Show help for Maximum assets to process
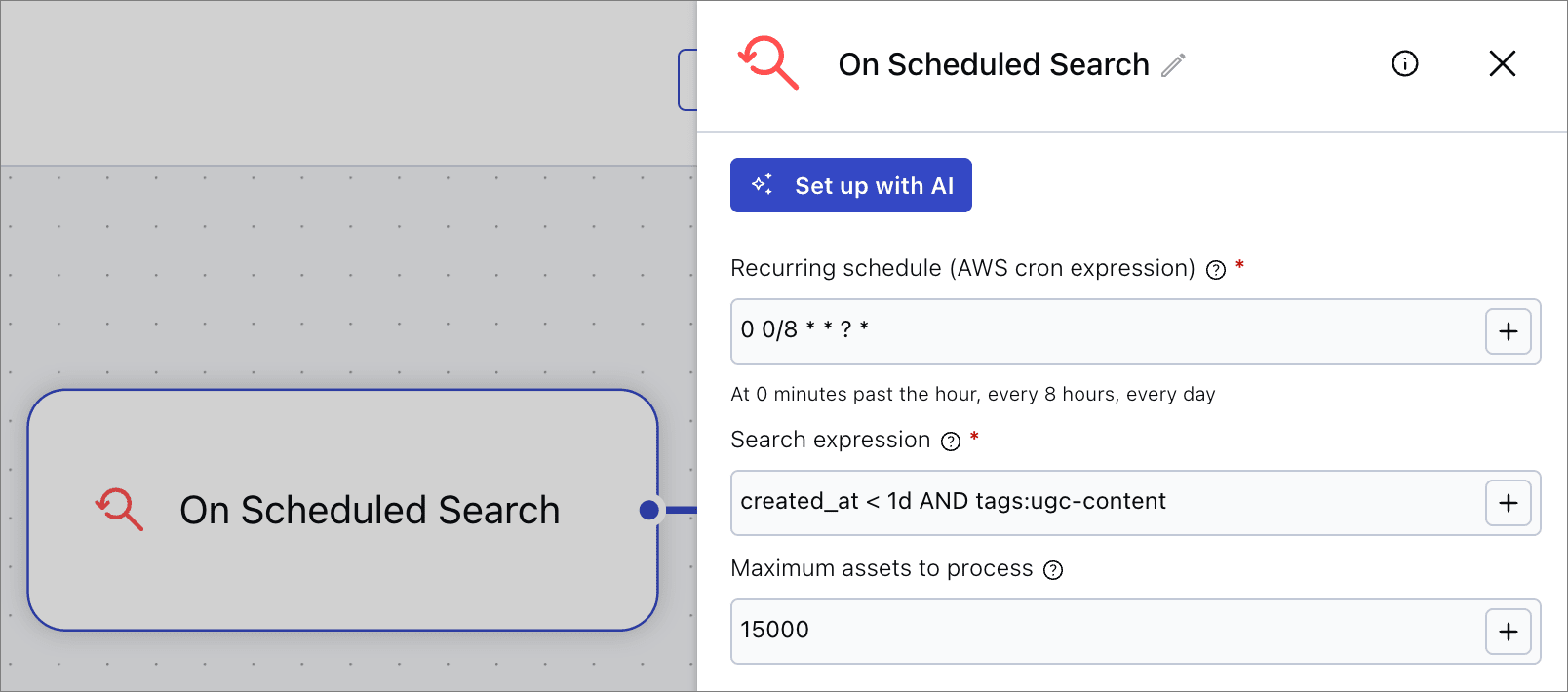1568x692 pixels. tap(1053, 570)
